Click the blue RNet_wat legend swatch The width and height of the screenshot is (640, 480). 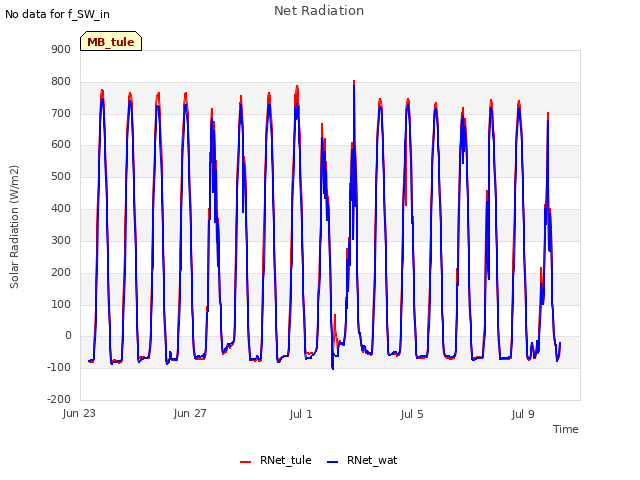333,462
